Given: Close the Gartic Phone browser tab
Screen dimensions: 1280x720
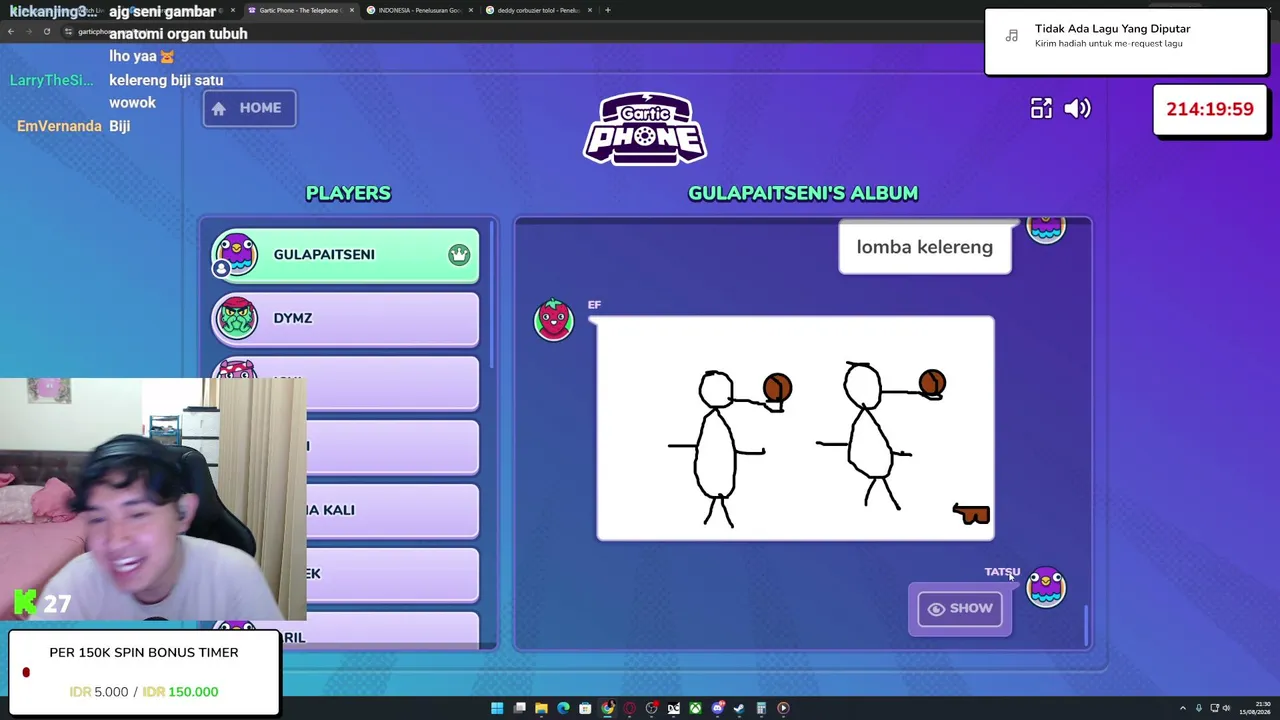Looking at the screenshot, I should click(352, 10).
